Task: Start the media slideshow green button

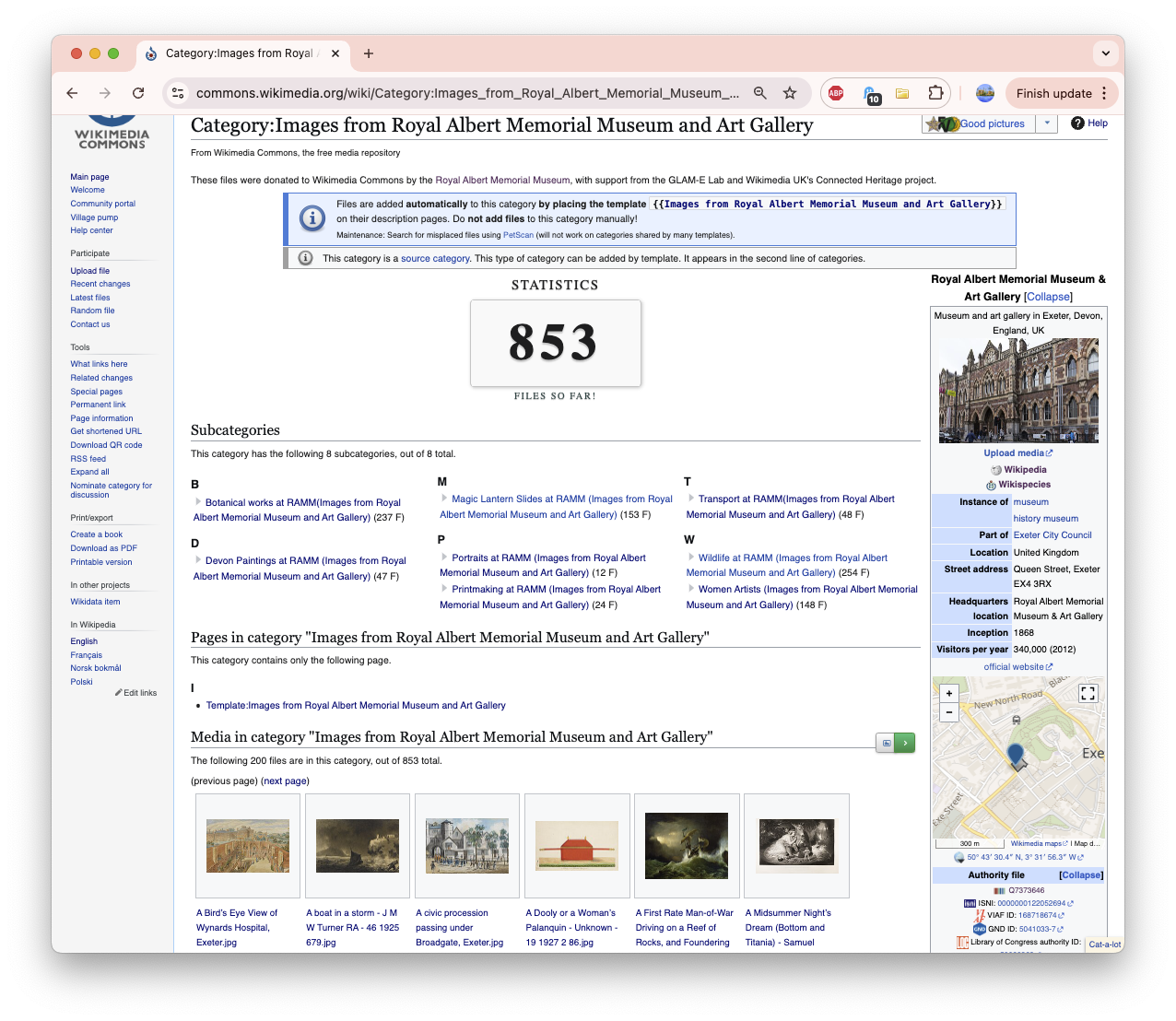Action: (x=905, y=743)
